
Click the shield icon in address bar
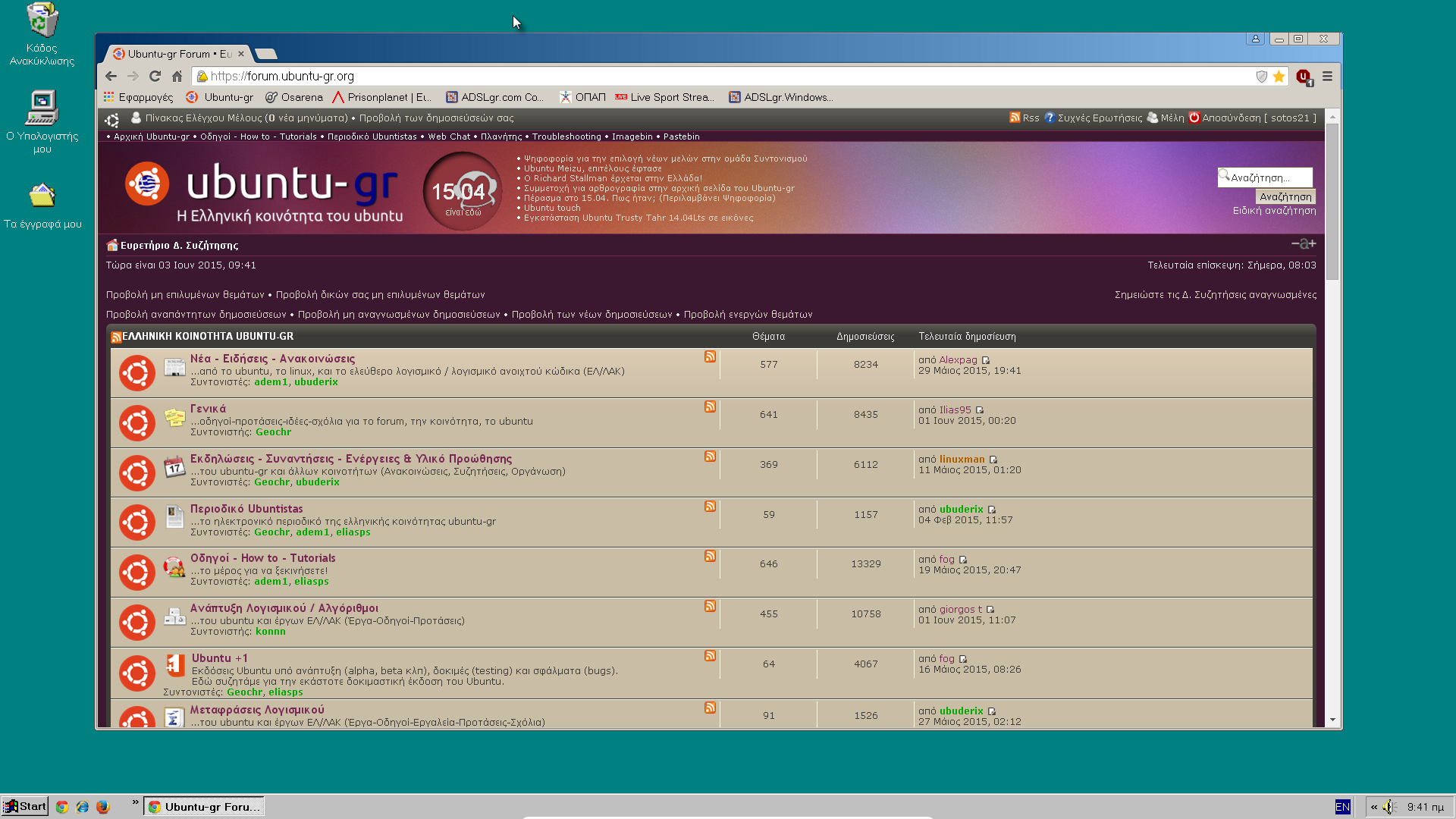[x=1262, y=76]
